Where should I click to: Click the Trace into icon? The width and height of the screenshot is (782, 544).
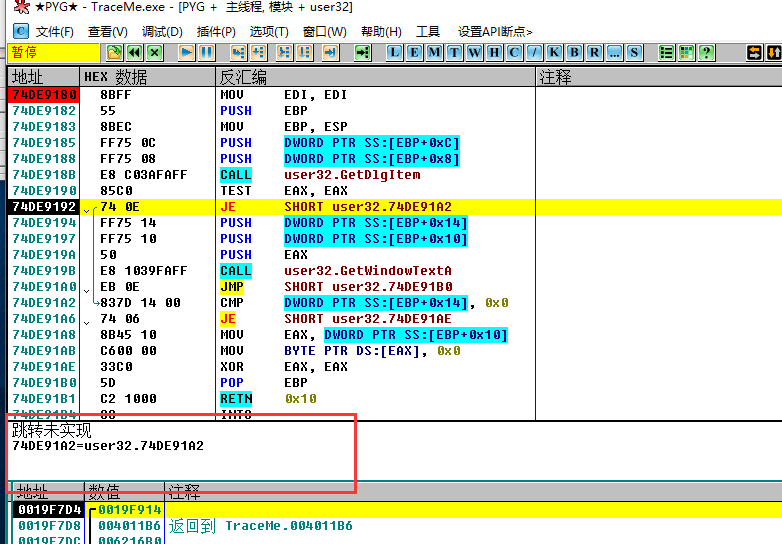pos(284,52)
